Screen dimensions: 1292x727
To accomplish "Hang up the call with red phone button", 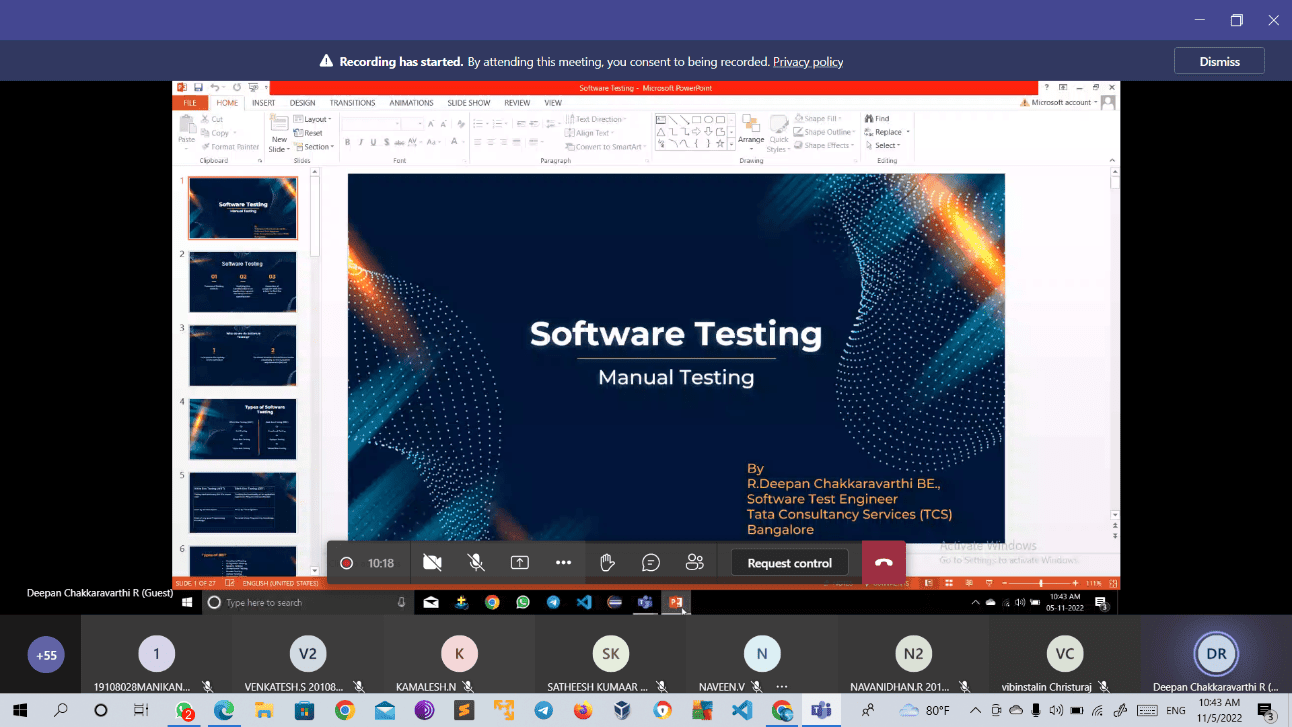I will point(883,563).
